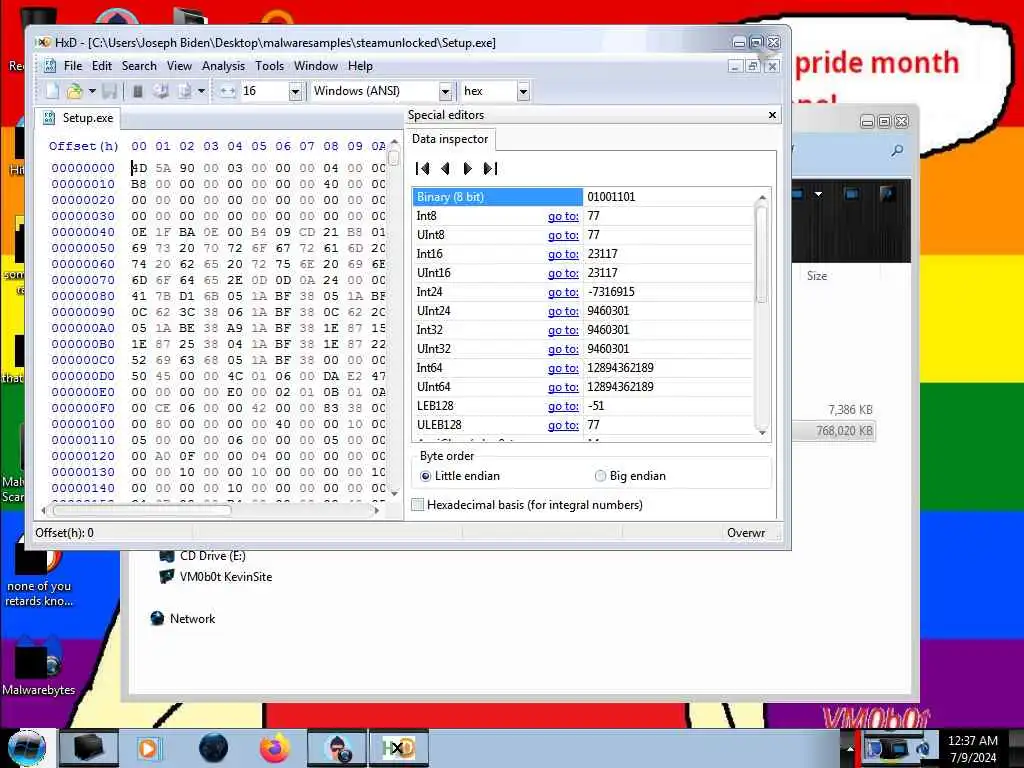The height and width of the screenshot is (768, 1024).
Task: Select Big endian byte order
Action: [630, 476]
